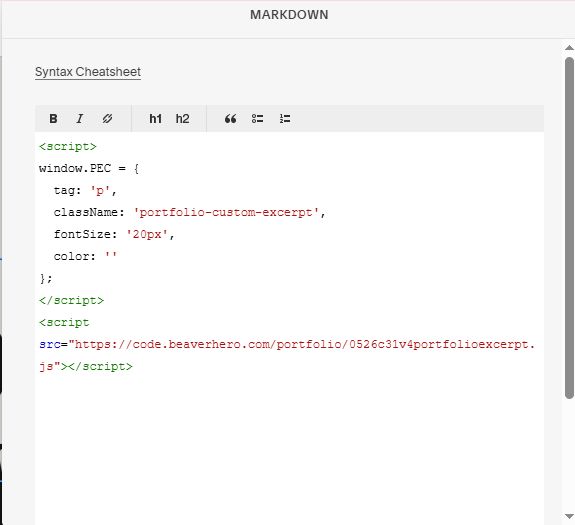Image resolution: width=575 pixels, height=525 pixels.
Task: Click the window.PEC declaration line
Action: 89,169
